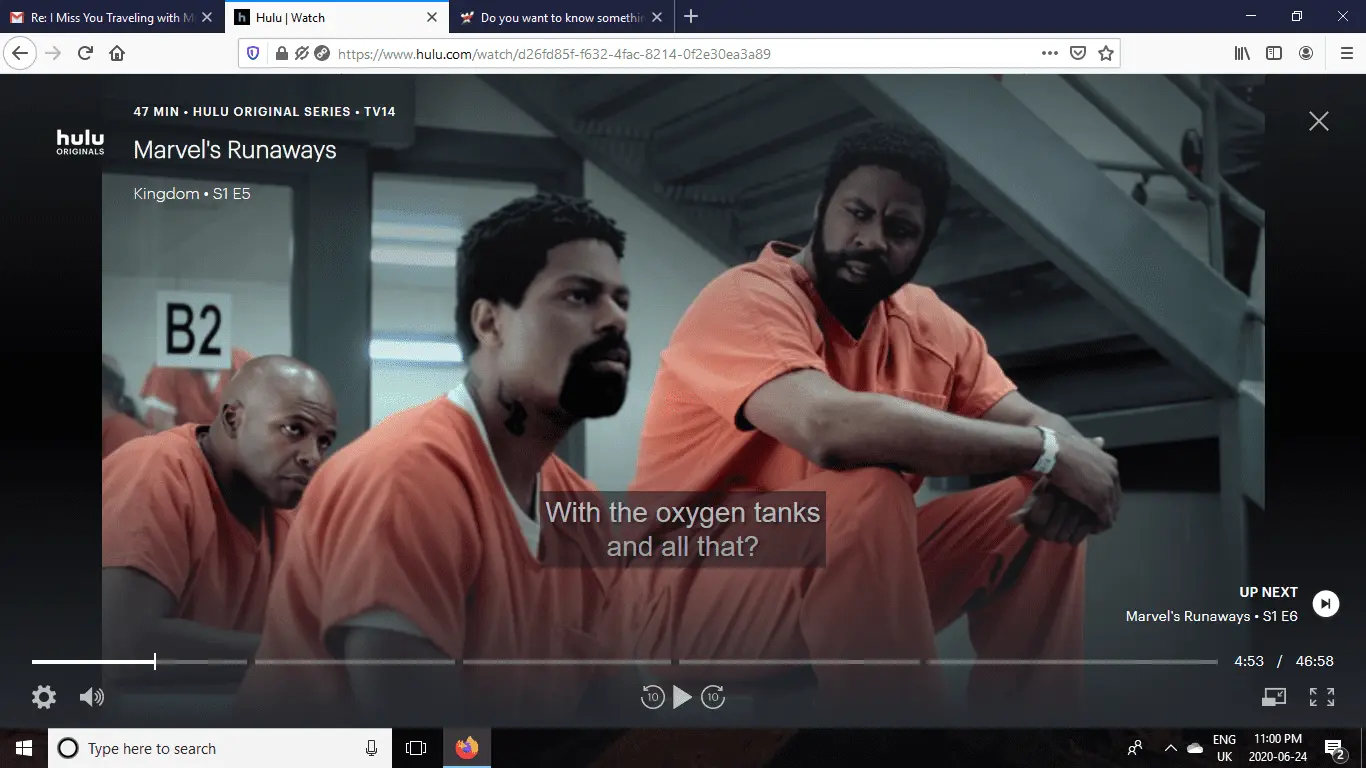Rewind video by 10 seconds
This screenshot has width=1366, height=768.
click(x=652, y=697)
